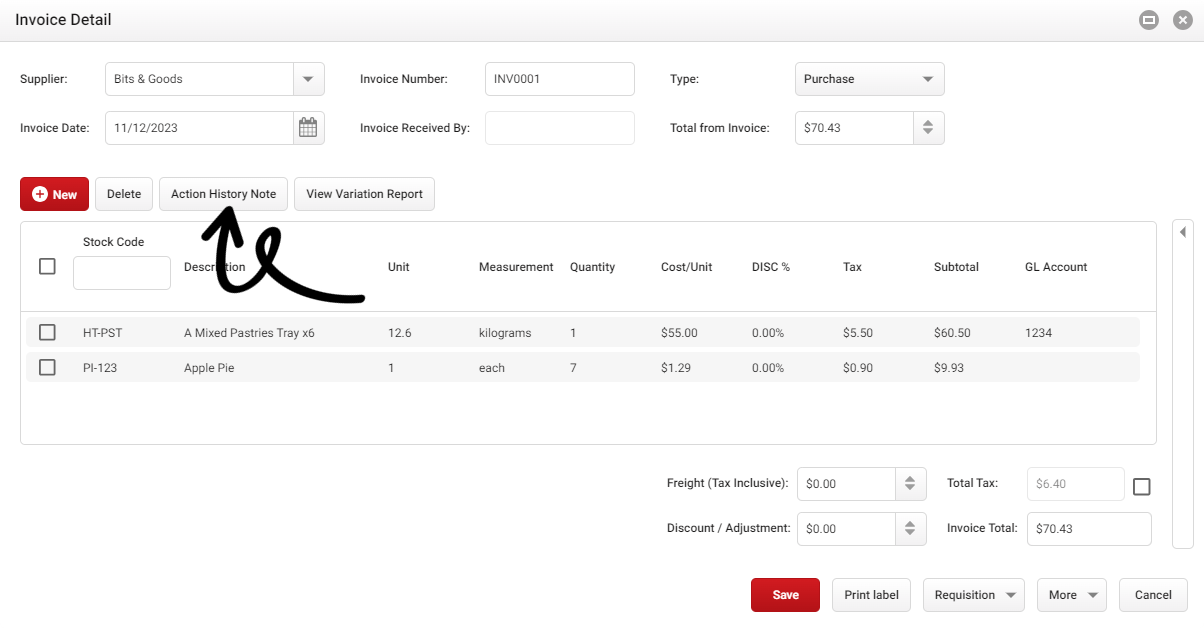The image size is (1204, 628).
Task: Click the minimize dialog icon in header
Action: [1149, 20]
